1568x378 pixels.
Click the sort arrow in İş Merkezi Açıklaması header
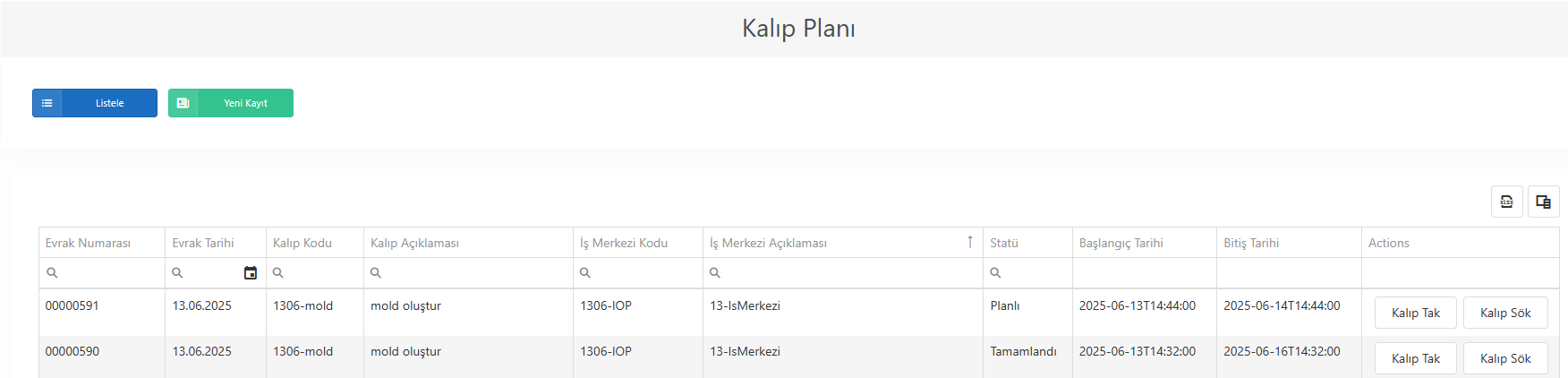coord(970,242)
